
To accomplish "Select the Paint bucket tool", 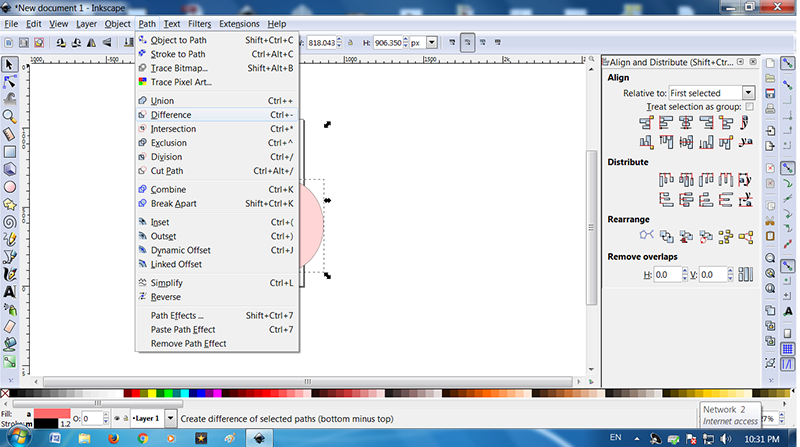I will coord(9,344).
